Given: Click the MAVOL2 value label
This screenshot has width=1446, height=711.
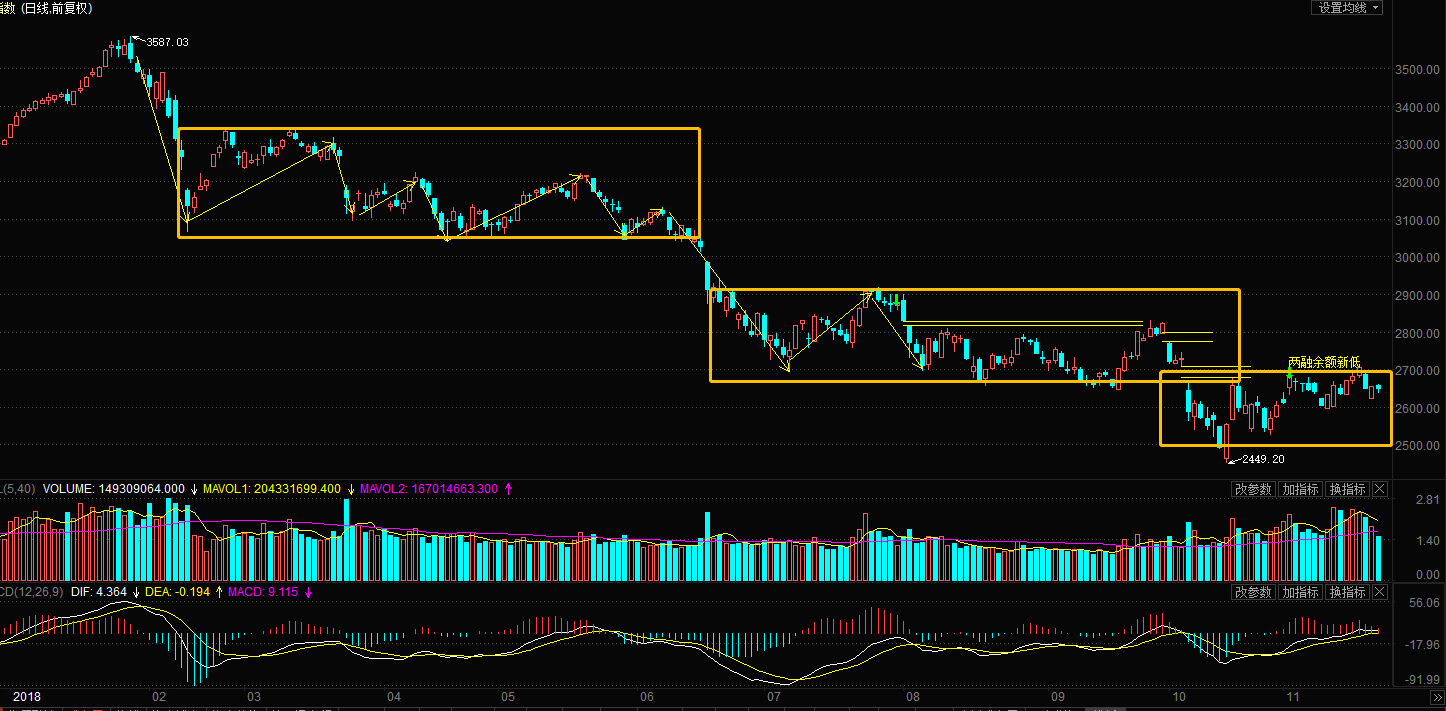Looking at the screenshot, I should click(x=428, y=489).
